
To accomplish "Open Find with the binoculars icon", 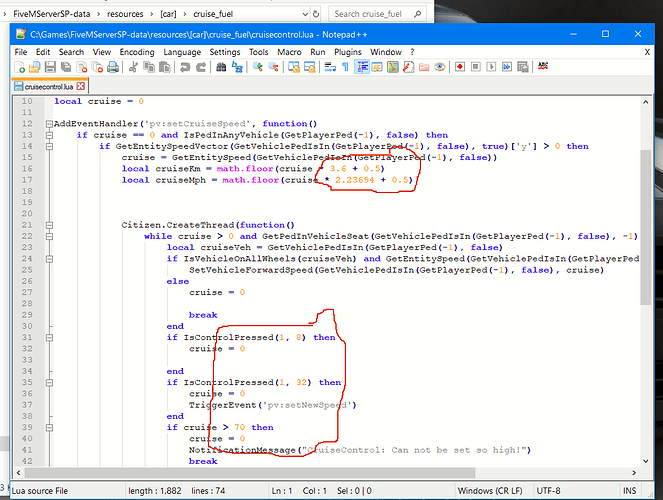I will point(221,67).
